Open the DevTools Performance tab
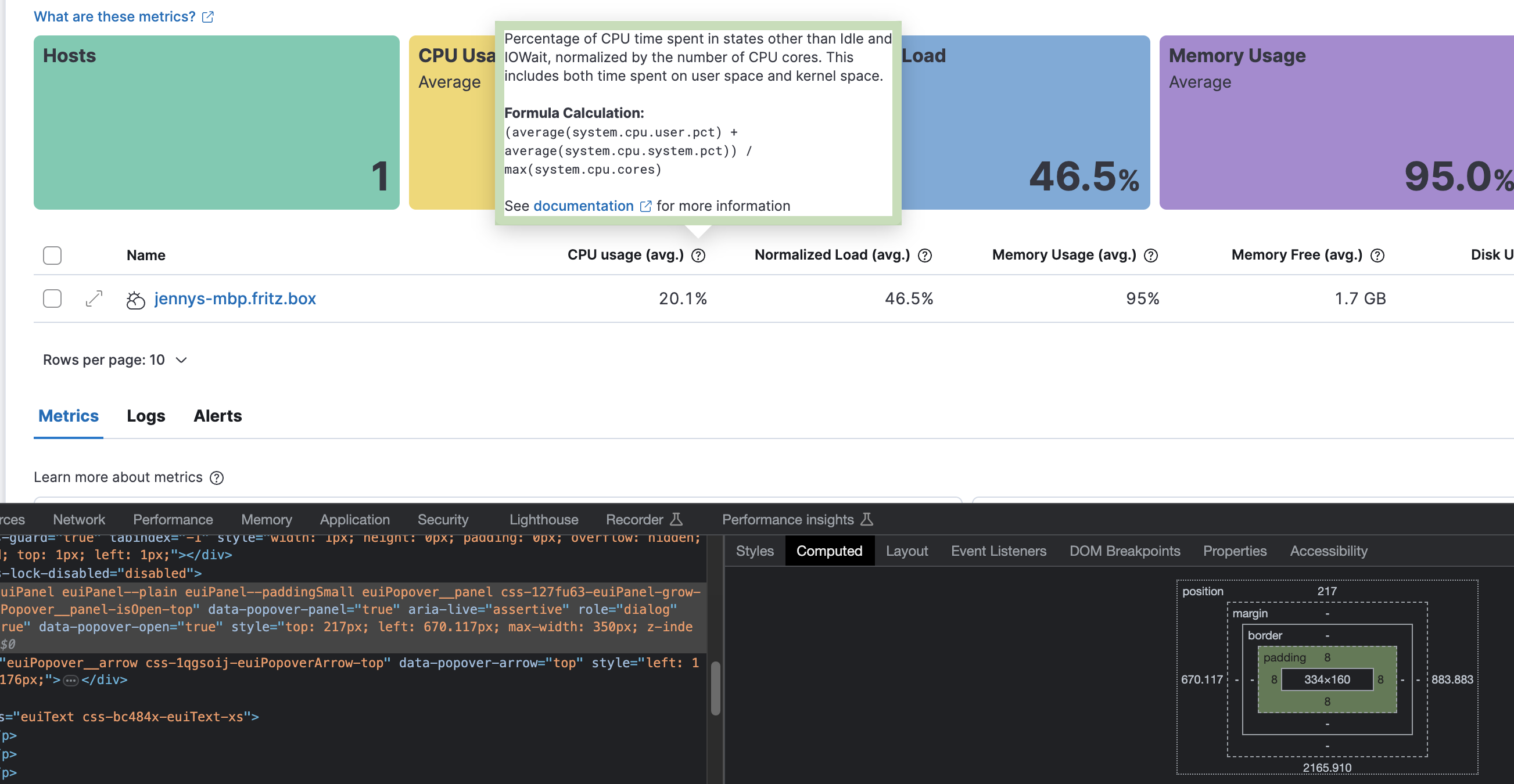This screenshot has width=1514, height=784. click(x=173, y=520)
